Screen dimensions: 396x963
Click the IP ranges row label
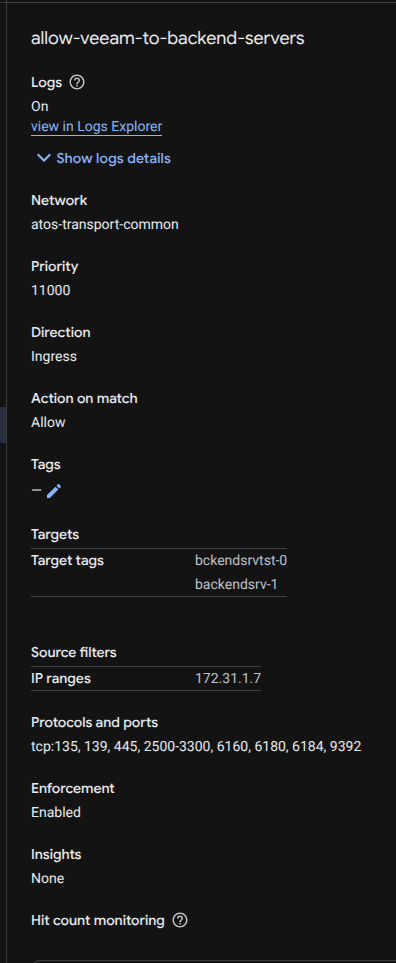tap(61, 679)
